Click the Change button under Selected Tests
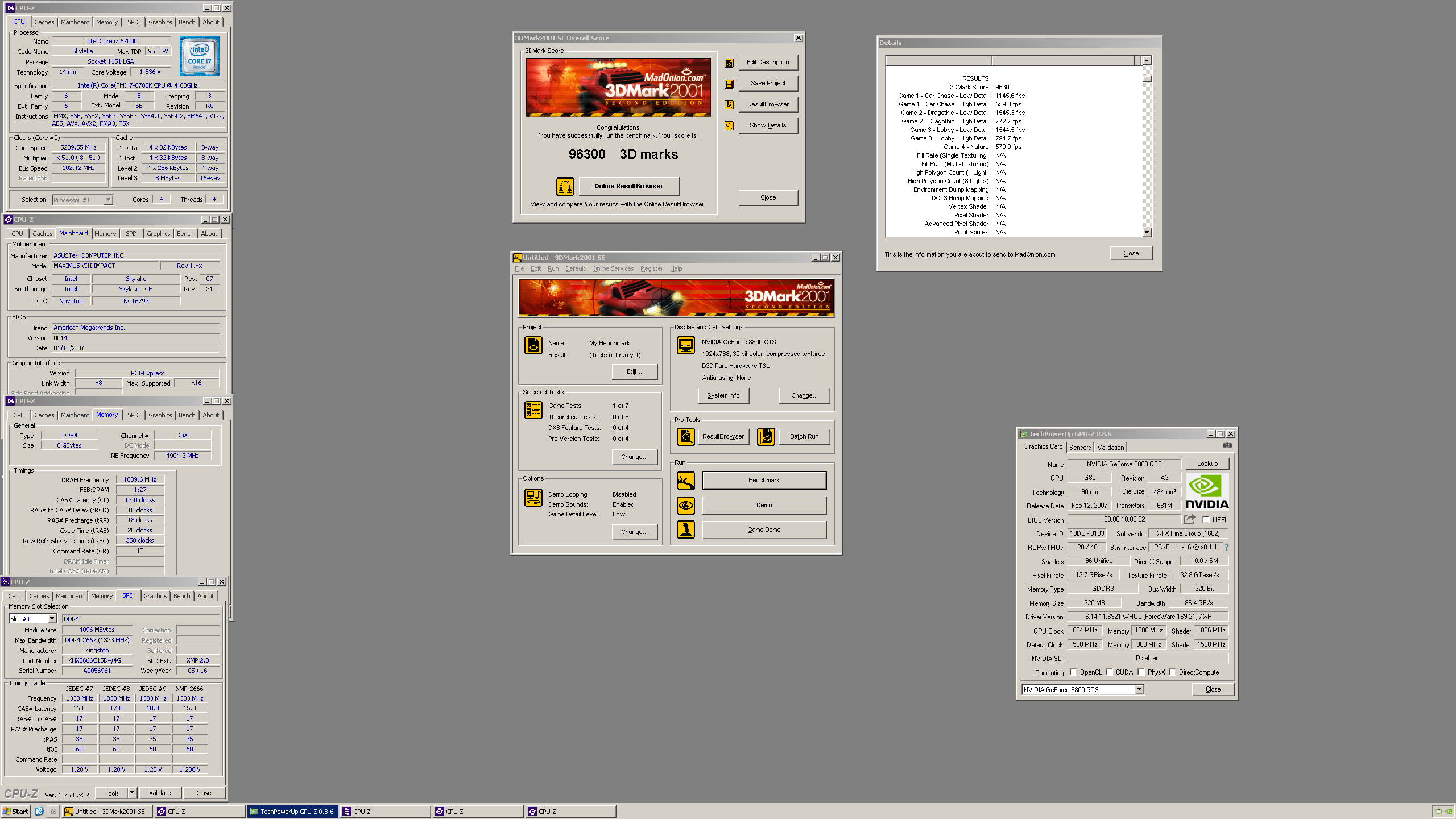 [634, 457]
